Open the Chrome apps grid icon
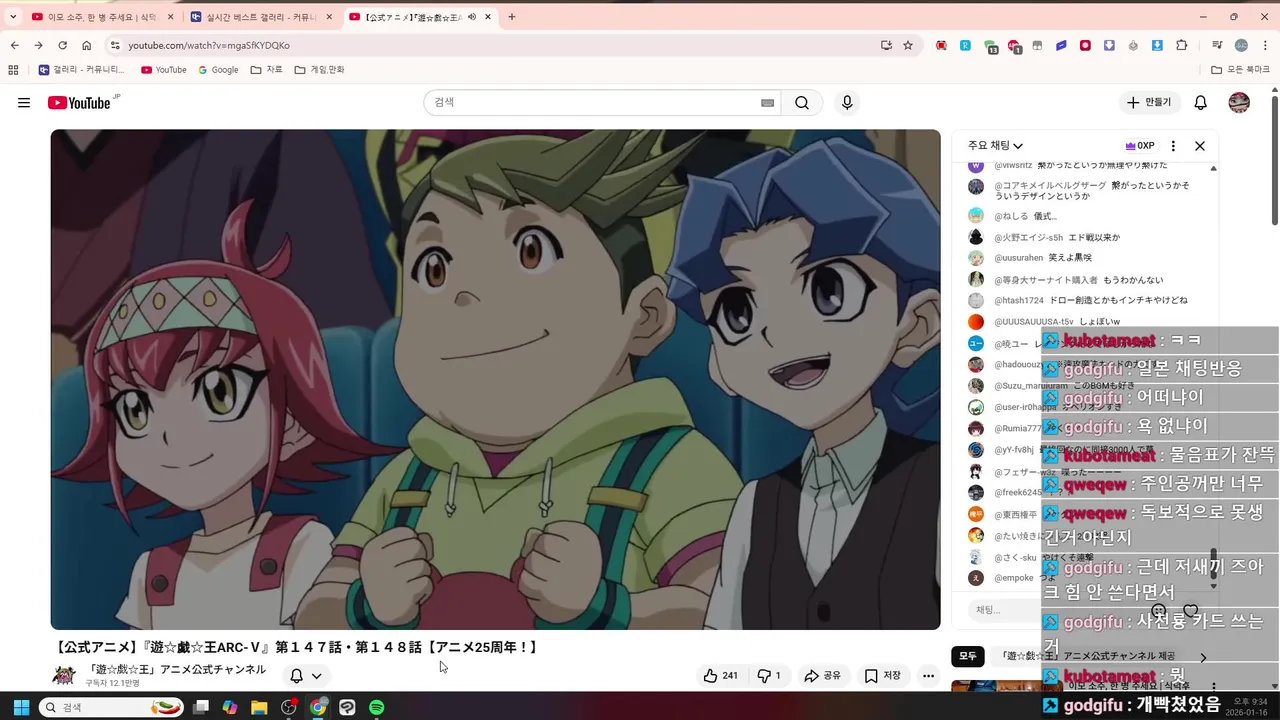Viewport: 1280px width, 720px height. (13, 70)
